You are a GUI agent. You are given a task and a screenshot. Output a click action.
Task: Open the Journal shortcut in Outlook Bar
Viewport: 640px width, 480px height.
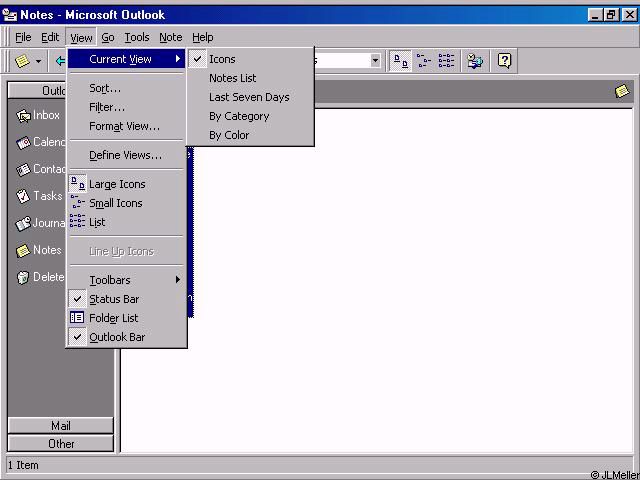click(x=40, y=223)
